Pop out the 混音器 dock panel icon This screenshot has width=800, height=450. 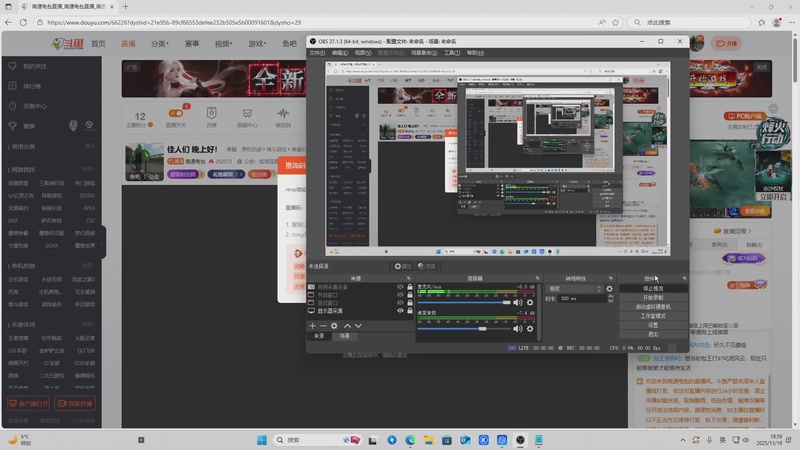click(537, 278)
